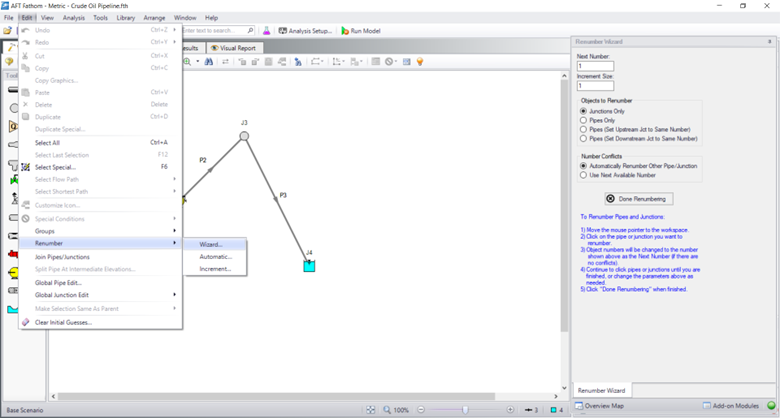Expand the Global Junction Edit submenu
780x418 pixels.
click(x=100, y=295)
